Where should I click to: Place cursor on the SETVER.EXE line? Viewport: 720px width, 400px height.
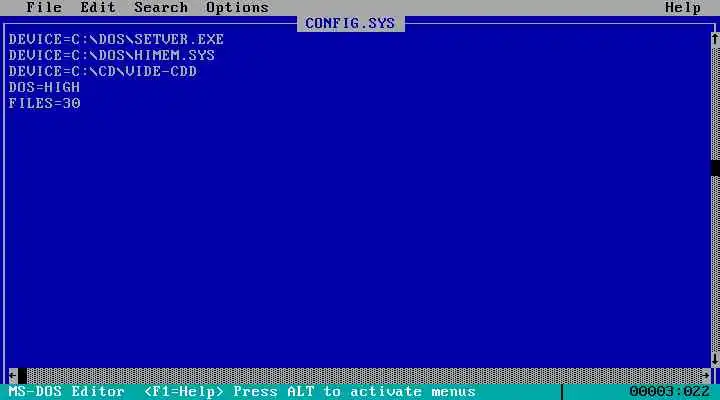pos(116,39)
